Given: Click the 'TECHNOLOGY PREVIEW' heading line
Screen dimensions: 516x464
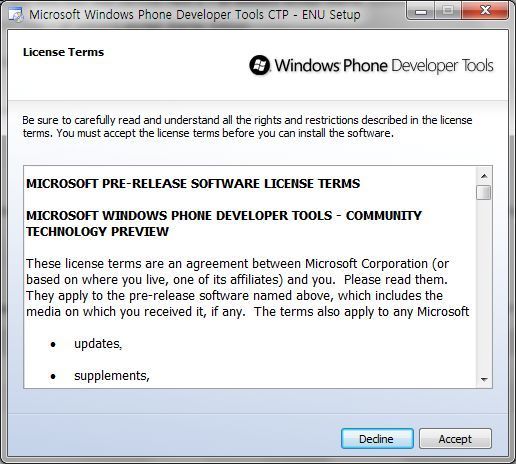Looking at the screenshot, I should click(x=97, y=232).
